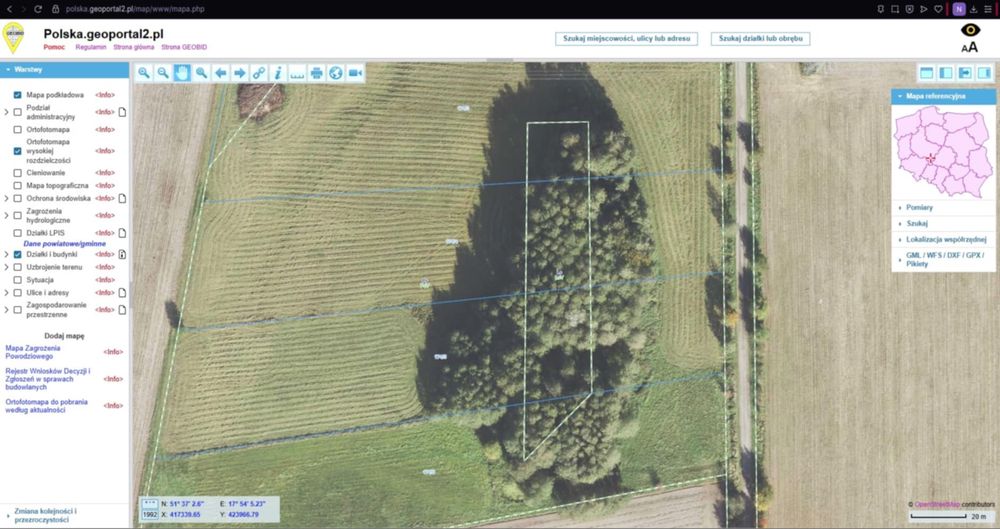Open Mapa Zagrożenia Powodziowego link
This screenshot has height=529, width=1000.
(x=33, y=352)
